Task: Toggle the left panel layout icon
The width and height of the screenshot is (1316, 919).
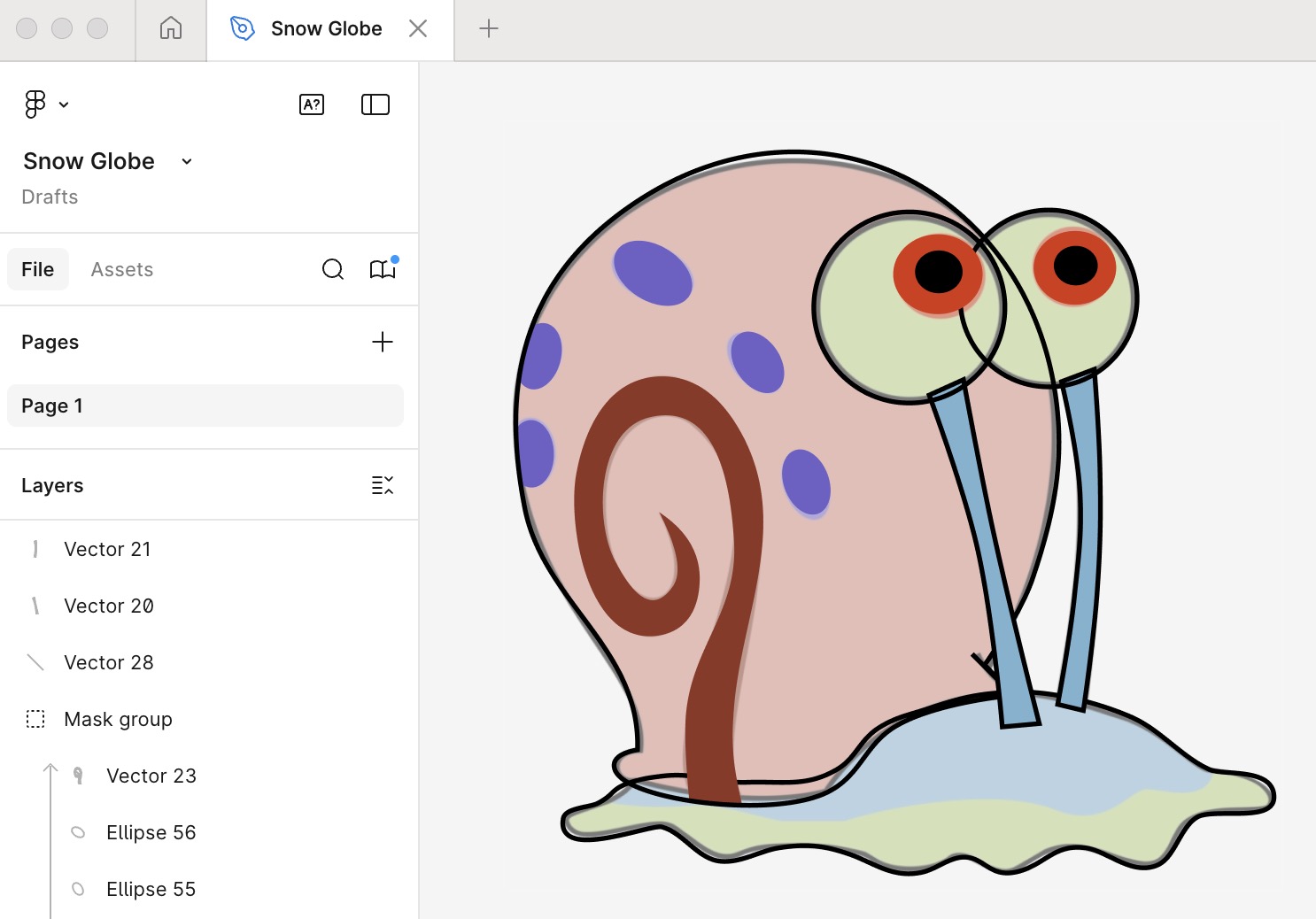Action: [x=375, y=104]
